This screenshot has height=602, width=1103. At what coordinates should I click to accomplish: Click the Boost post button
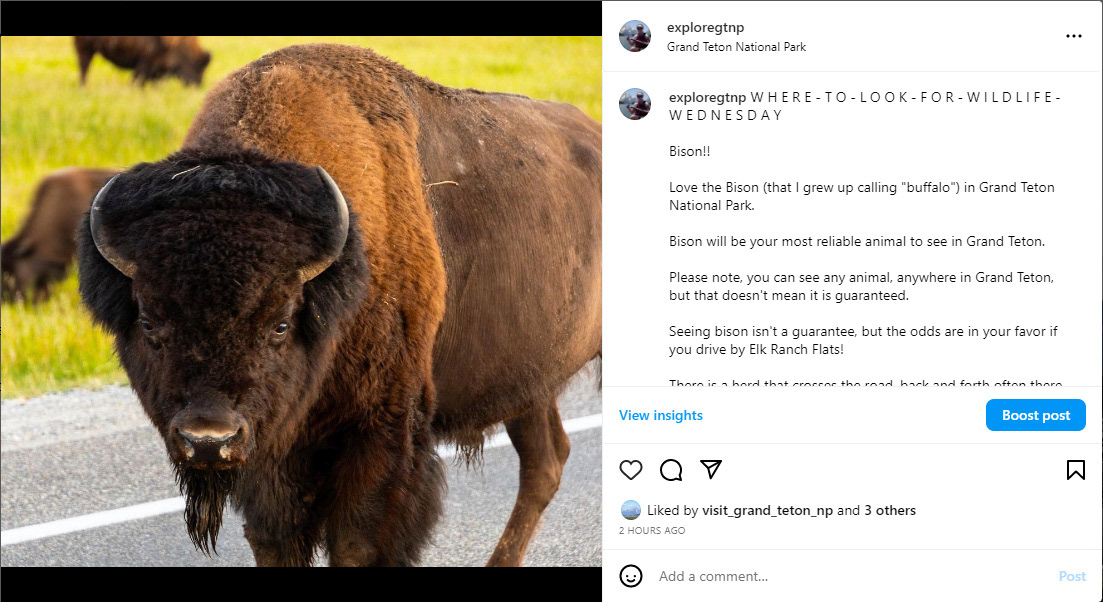pos(1035,415)
